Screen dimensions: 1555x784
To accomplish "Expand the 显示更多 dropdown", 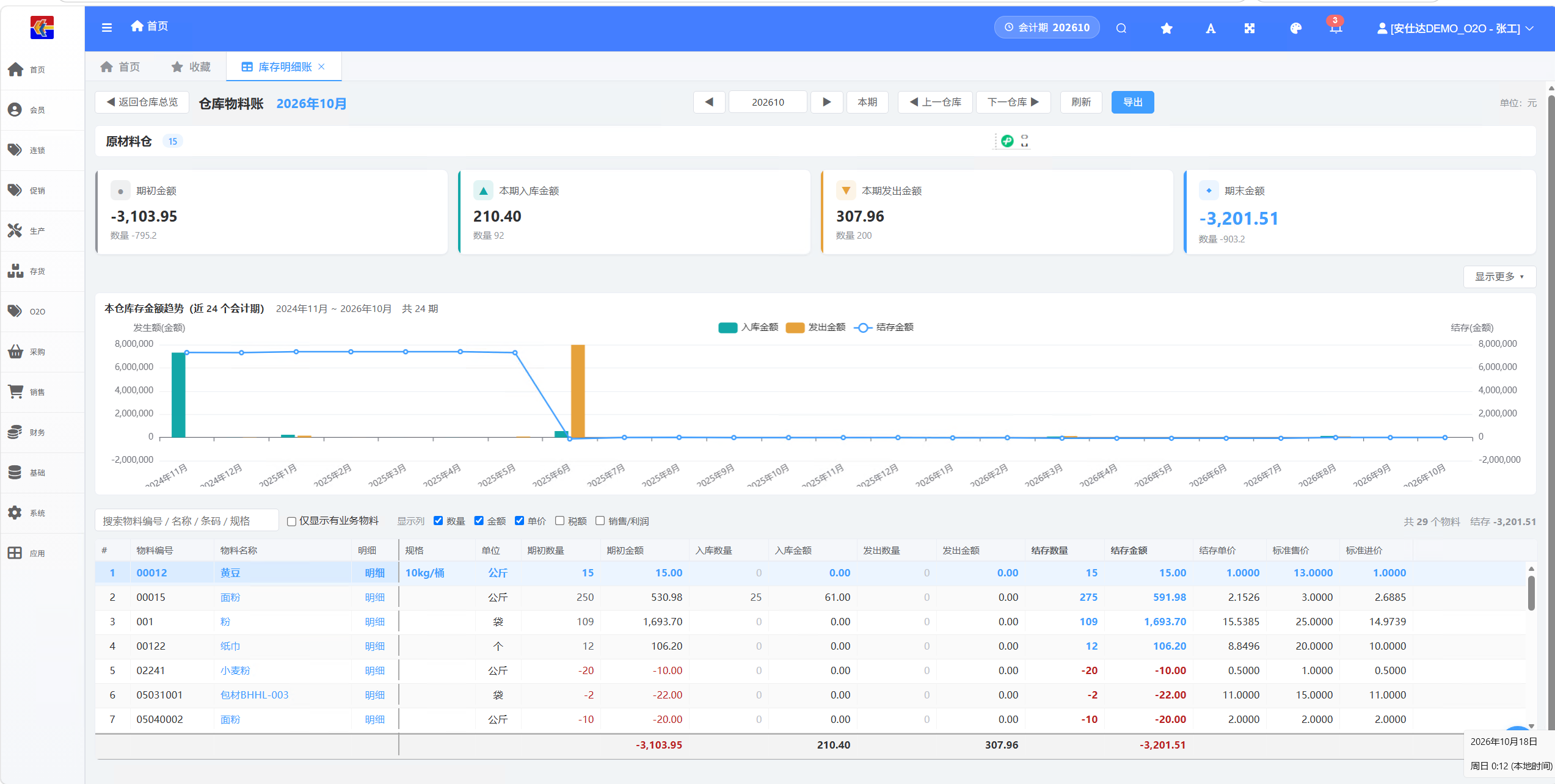I will [1499, 277].
